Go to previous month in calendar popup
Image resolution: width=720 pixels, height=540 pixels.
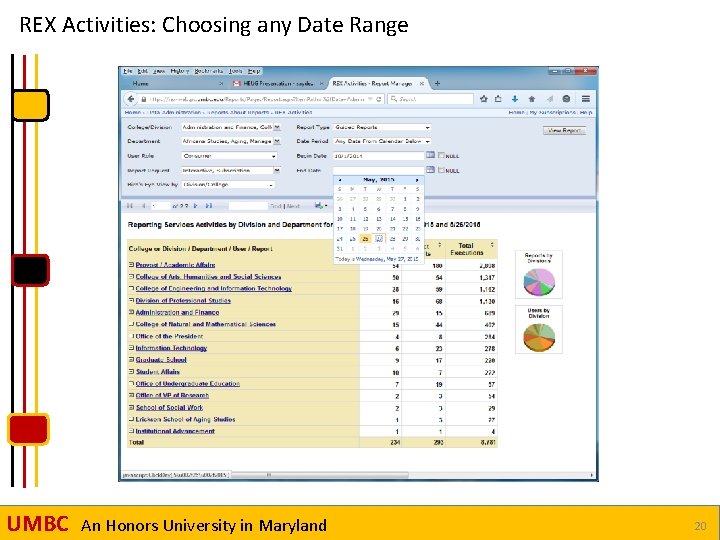tap(340, 180)
